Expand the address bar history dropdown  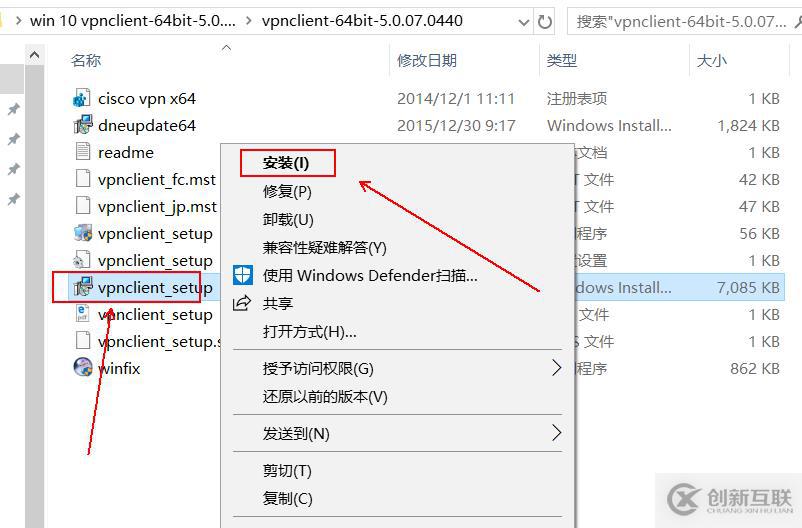coord(523,22)
